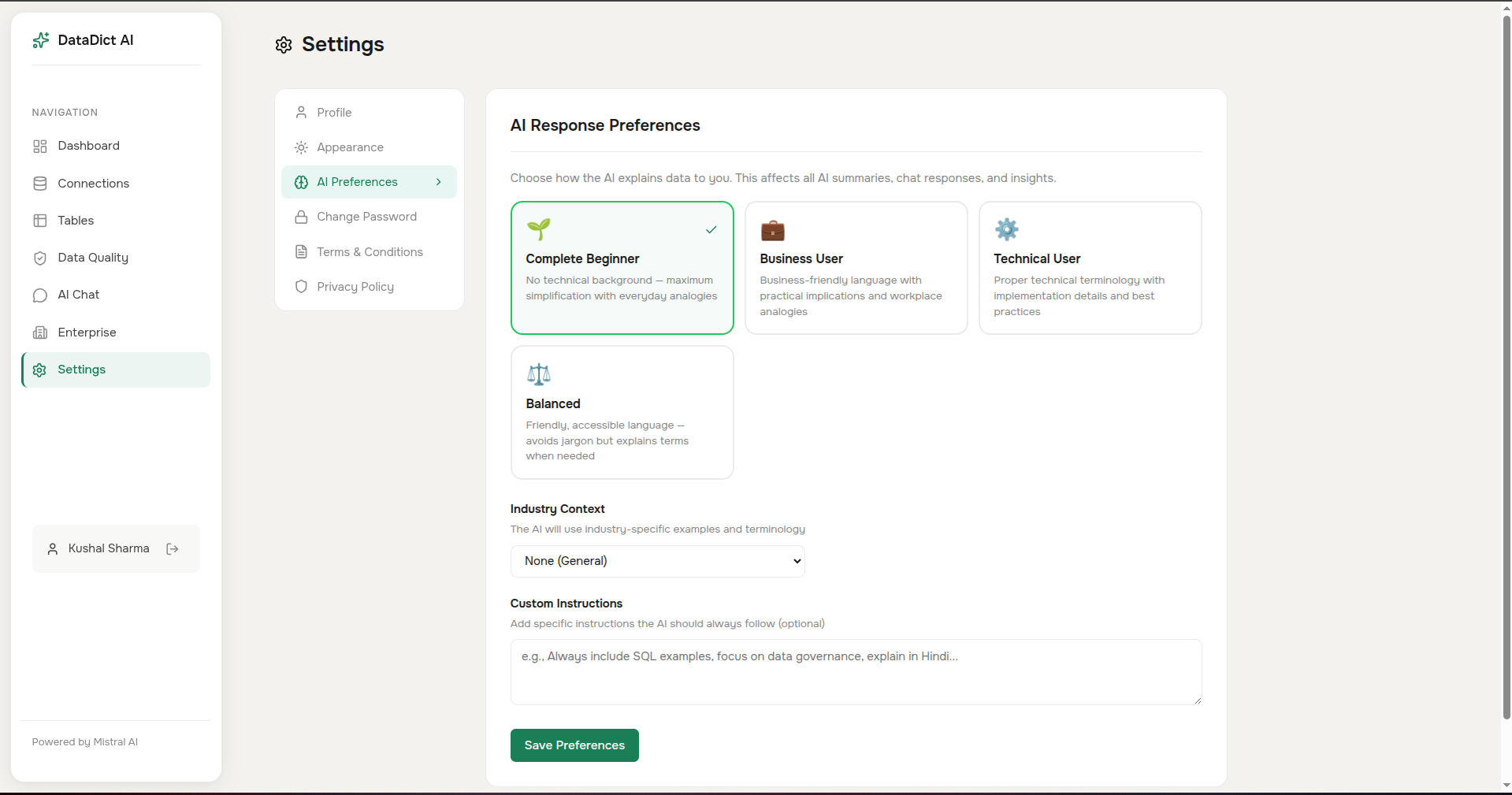The width and height of the screenshot is (1512, 795).
Task: Select the AI Chat bubble icon
Action: pyautogui.click(x=40, y=295)
